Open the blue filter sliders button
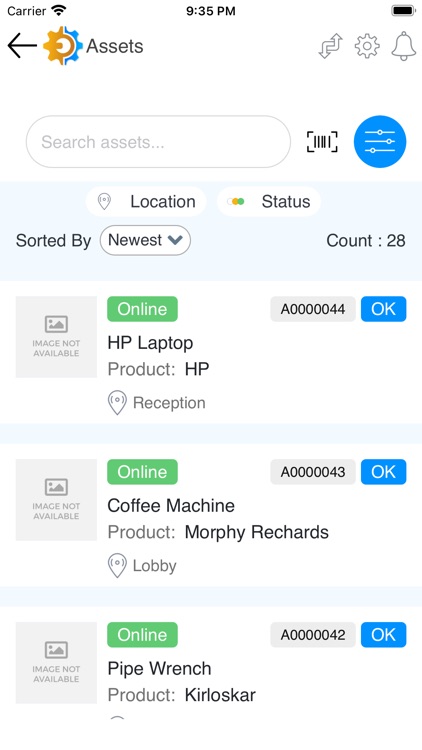Viewport: 422px width, 750px height. coord(380,142)
